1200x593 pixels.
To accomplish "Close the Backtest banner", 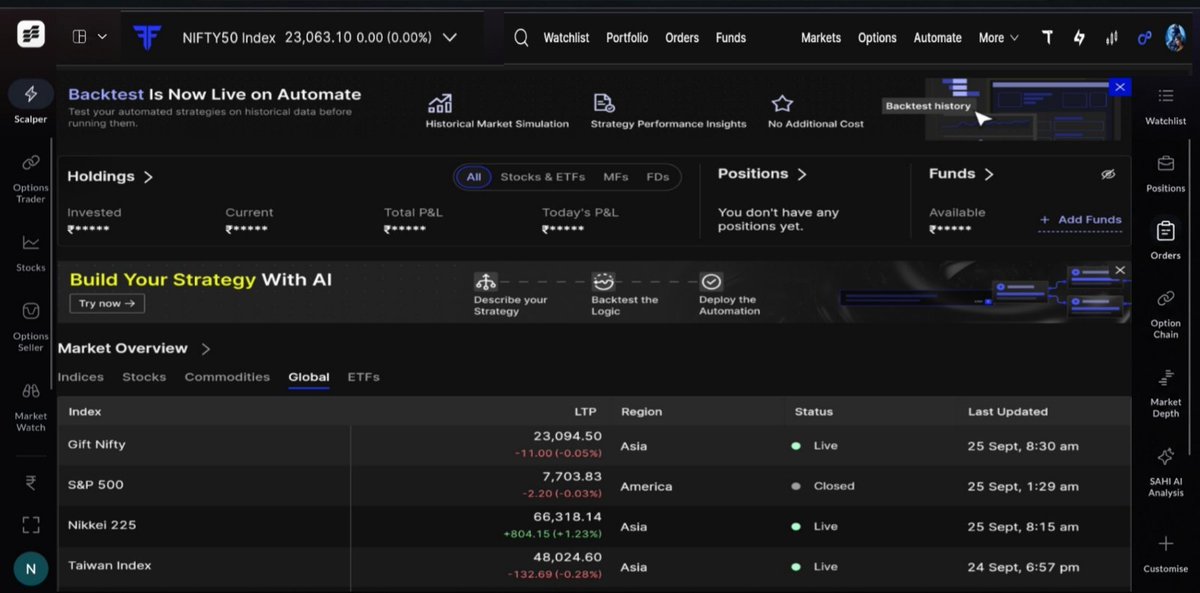I will tap(1120, 88).
